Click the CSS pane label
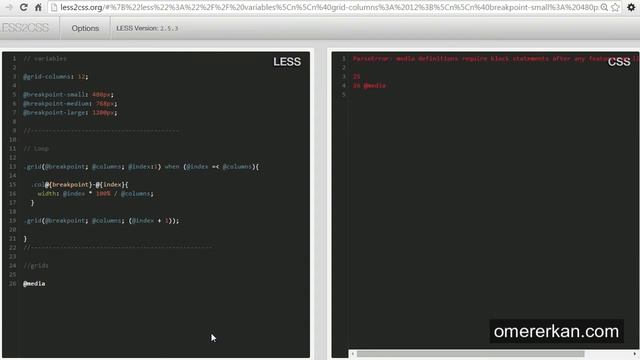The height and width of the screenshot is (360, 640). click(x=619, y=62)
